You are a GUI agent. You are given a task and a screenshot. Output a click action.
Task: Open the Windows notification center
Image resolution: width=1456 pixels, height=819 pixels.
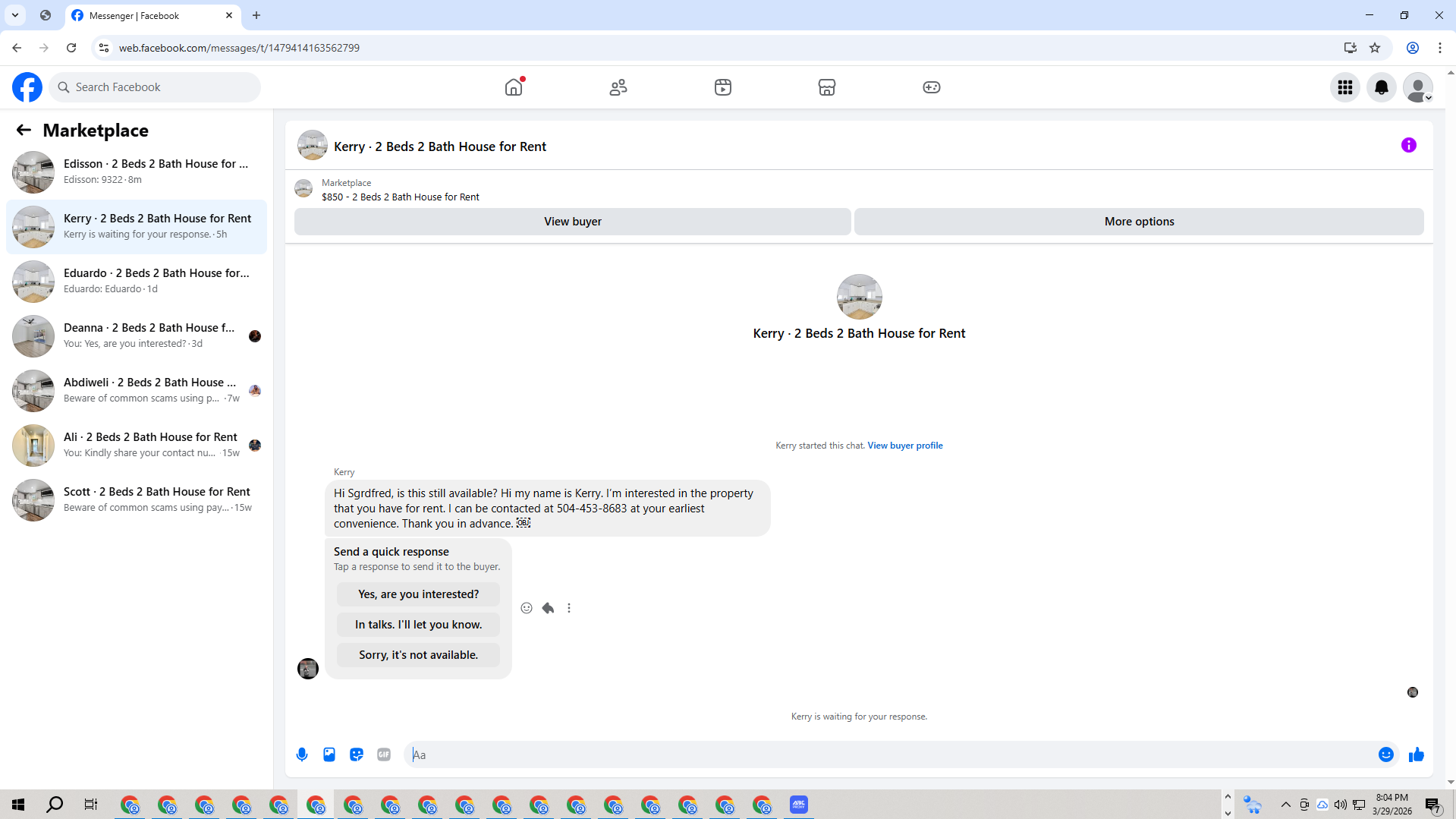tap(1432, 805)
